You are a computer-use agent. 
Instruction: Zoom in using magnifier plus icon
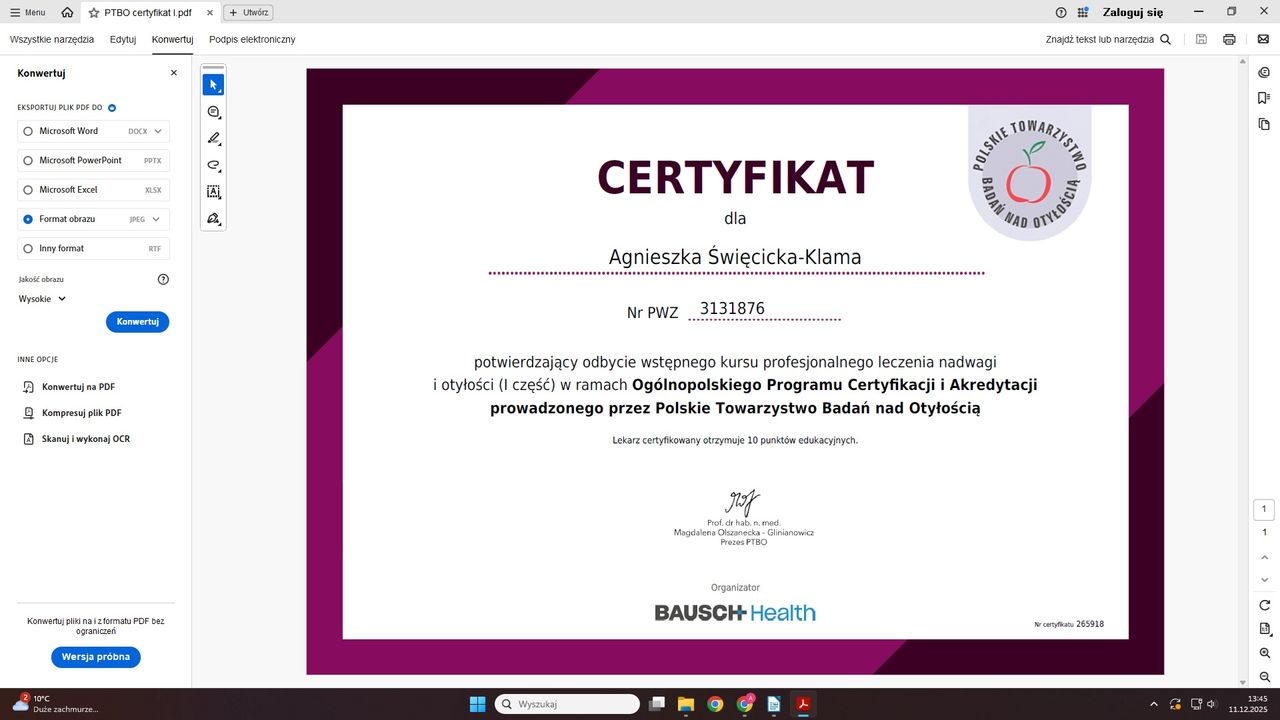[x=1264, y=653]
